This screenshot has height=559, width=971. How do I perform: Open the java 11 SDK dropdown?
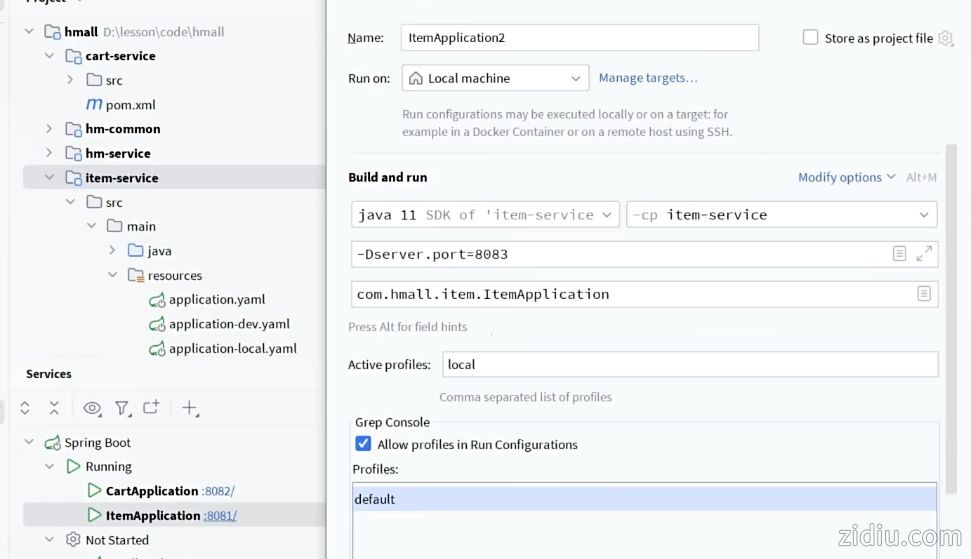[x=484, y=215]
